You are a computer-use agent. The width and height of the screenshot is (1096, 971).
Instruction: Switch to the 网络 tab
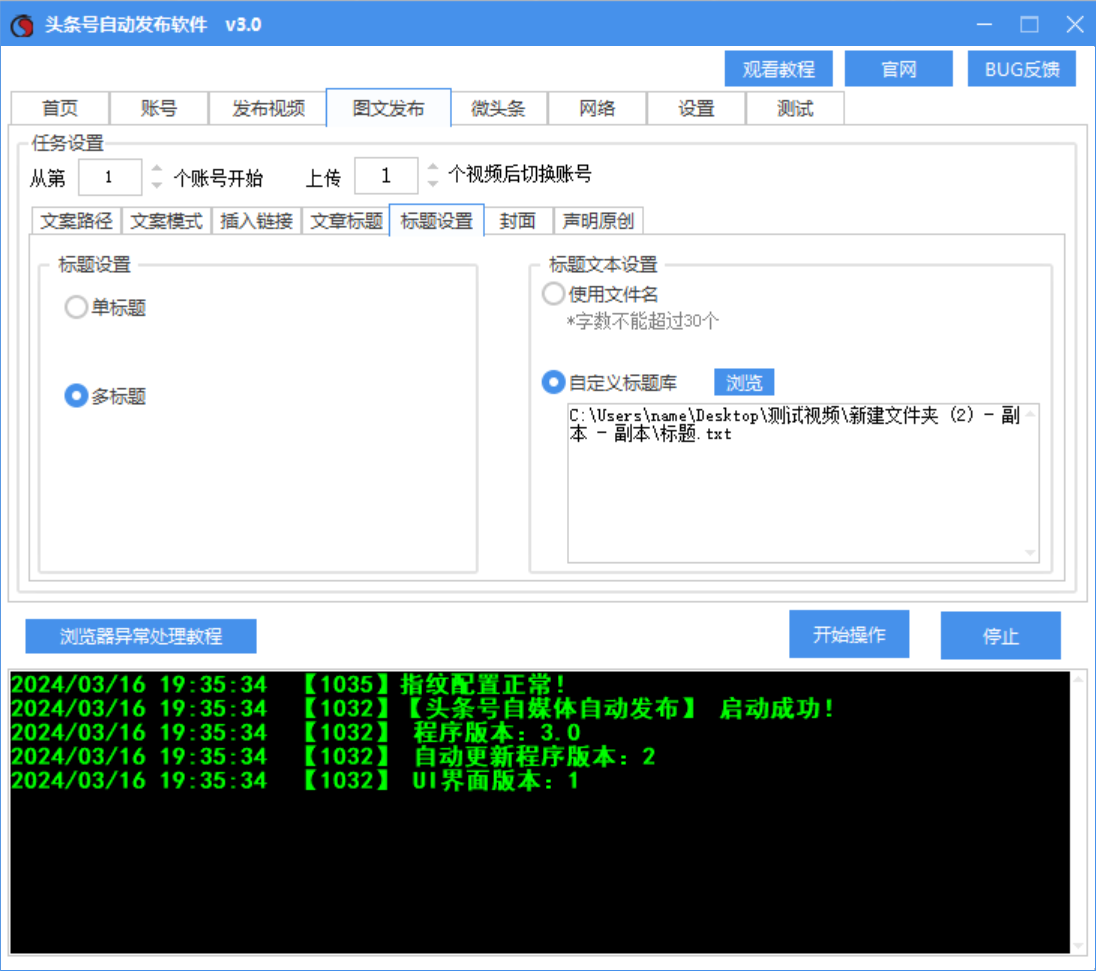click(597, 108)
